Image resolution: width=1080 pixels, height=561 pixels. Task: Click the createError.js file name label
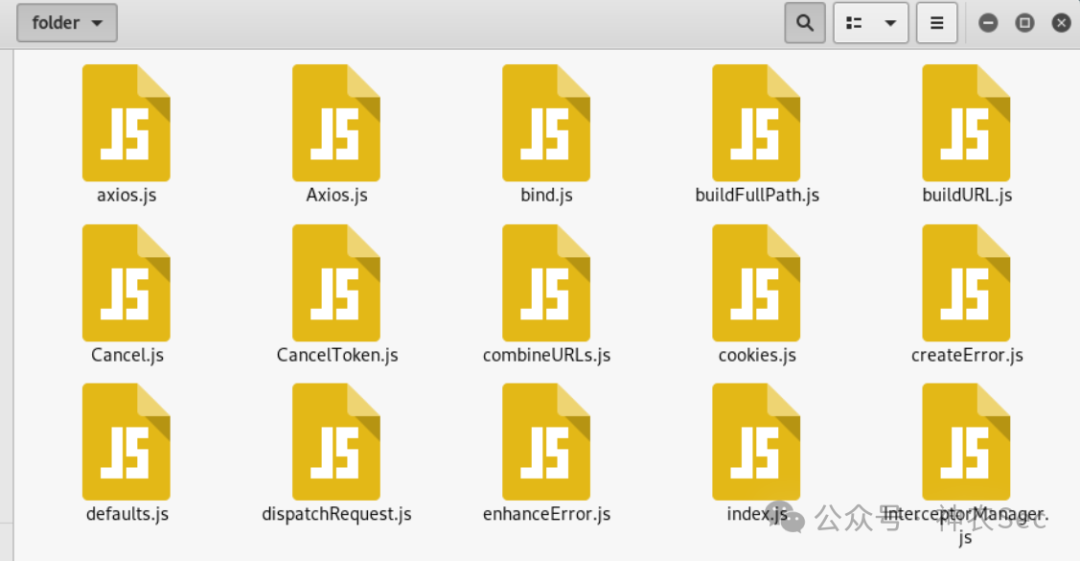967,355
